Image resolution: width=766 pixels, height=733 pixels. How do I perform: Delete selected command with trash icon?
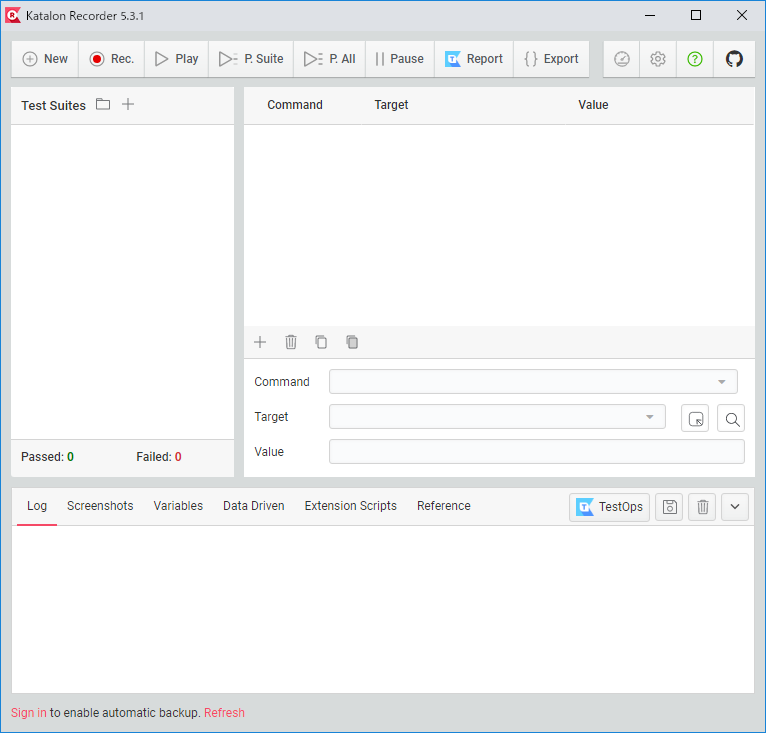291,342
